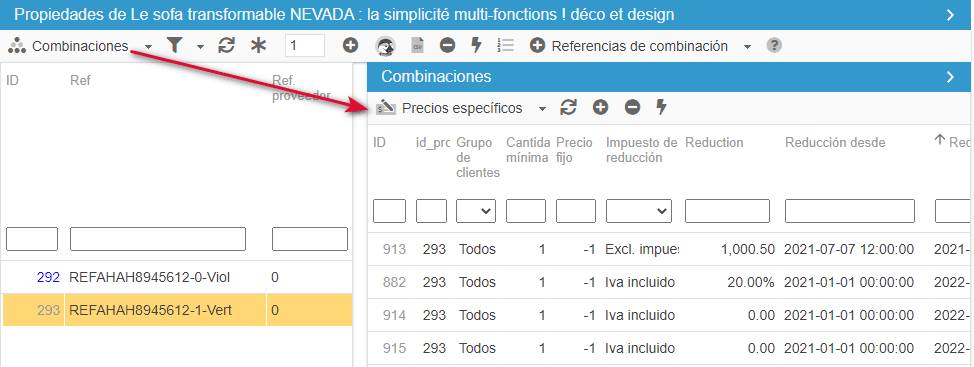The height and width of the screenshot is (367, 974).
Task: Click the asterisk select-all icon
Action: 258,45
